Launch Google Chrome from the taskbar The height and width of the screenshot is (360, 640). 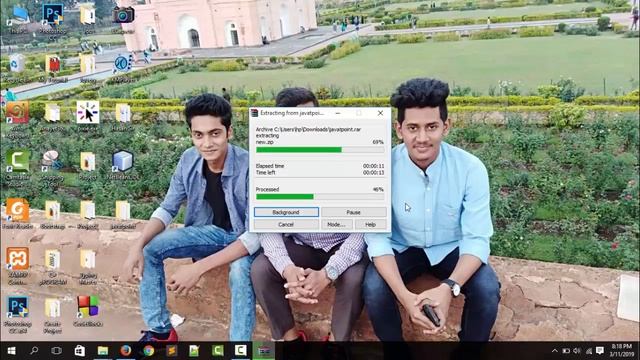tap(149, 351)
